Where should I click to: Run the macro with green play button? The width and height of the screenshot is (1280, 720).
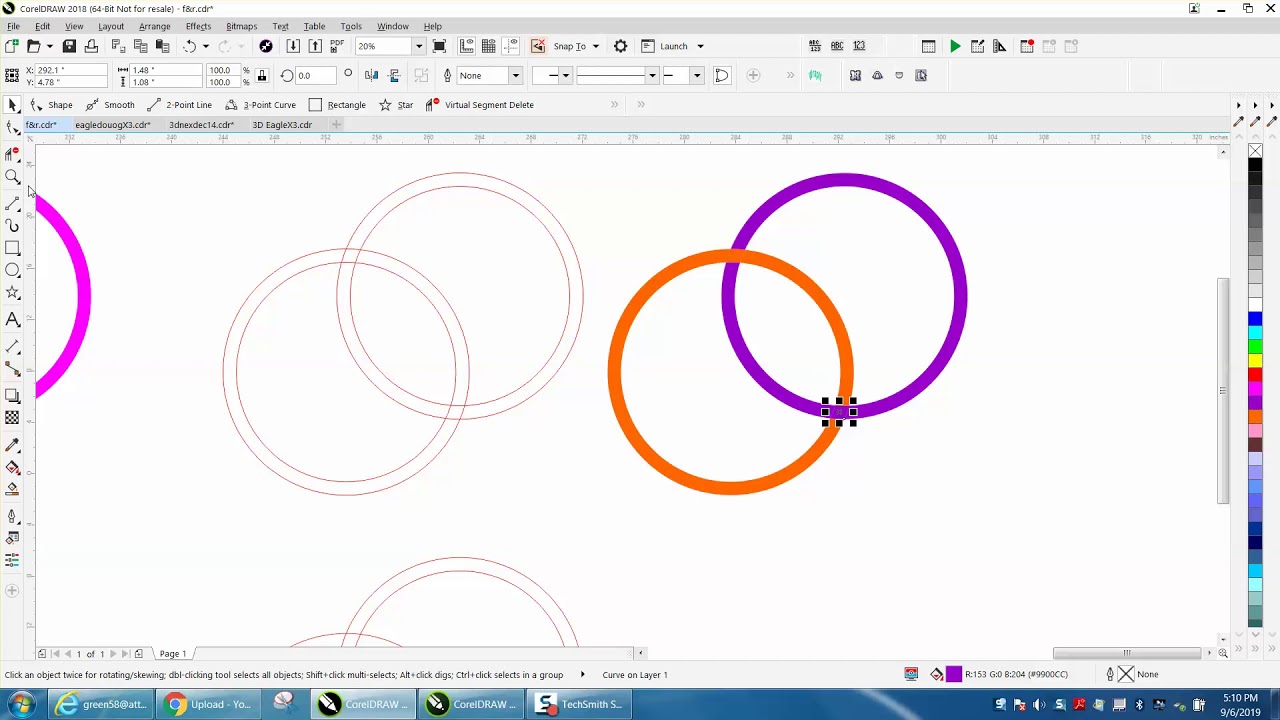[955, 46]
